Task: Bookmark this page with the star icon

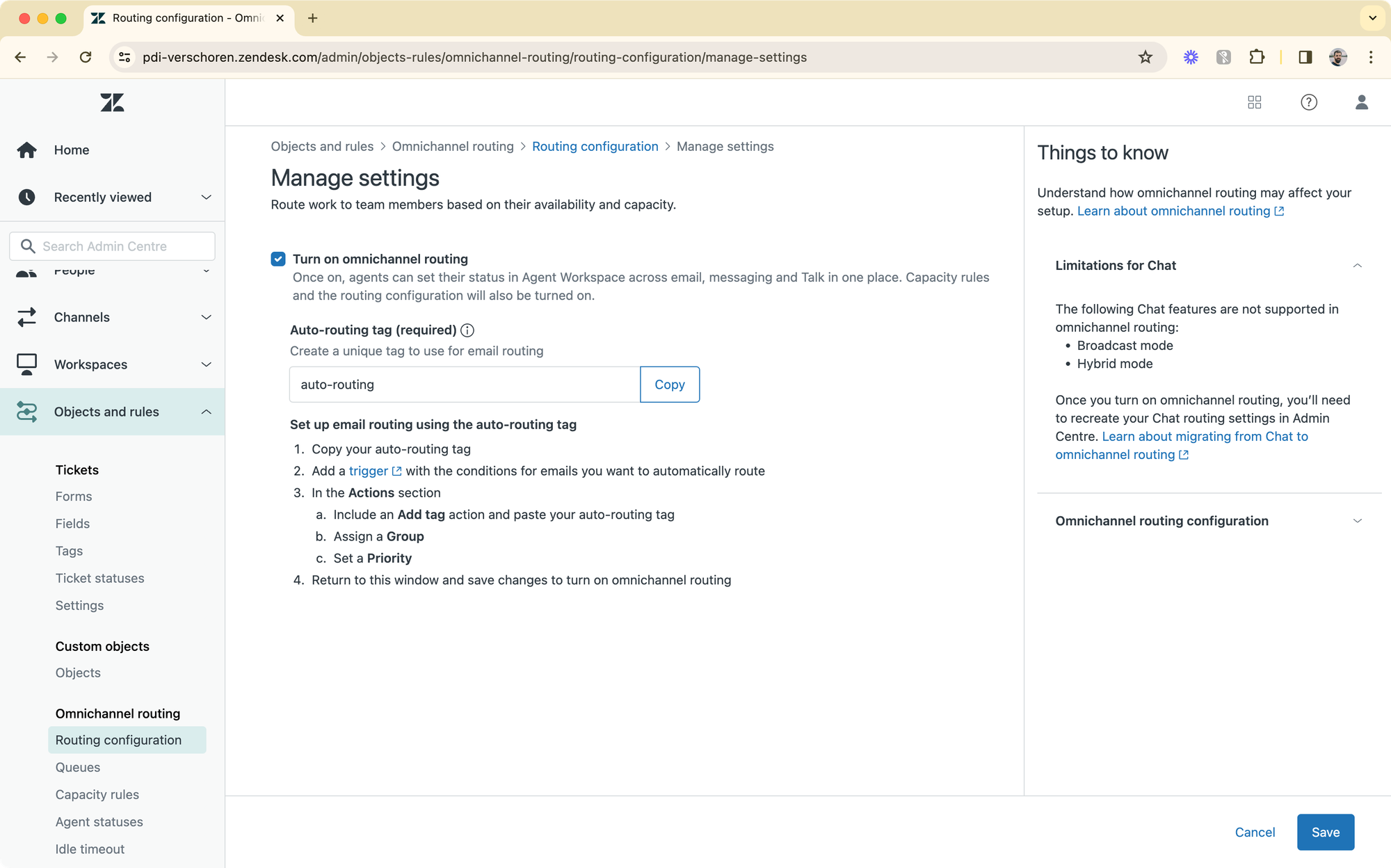Action: point(1145,57)
